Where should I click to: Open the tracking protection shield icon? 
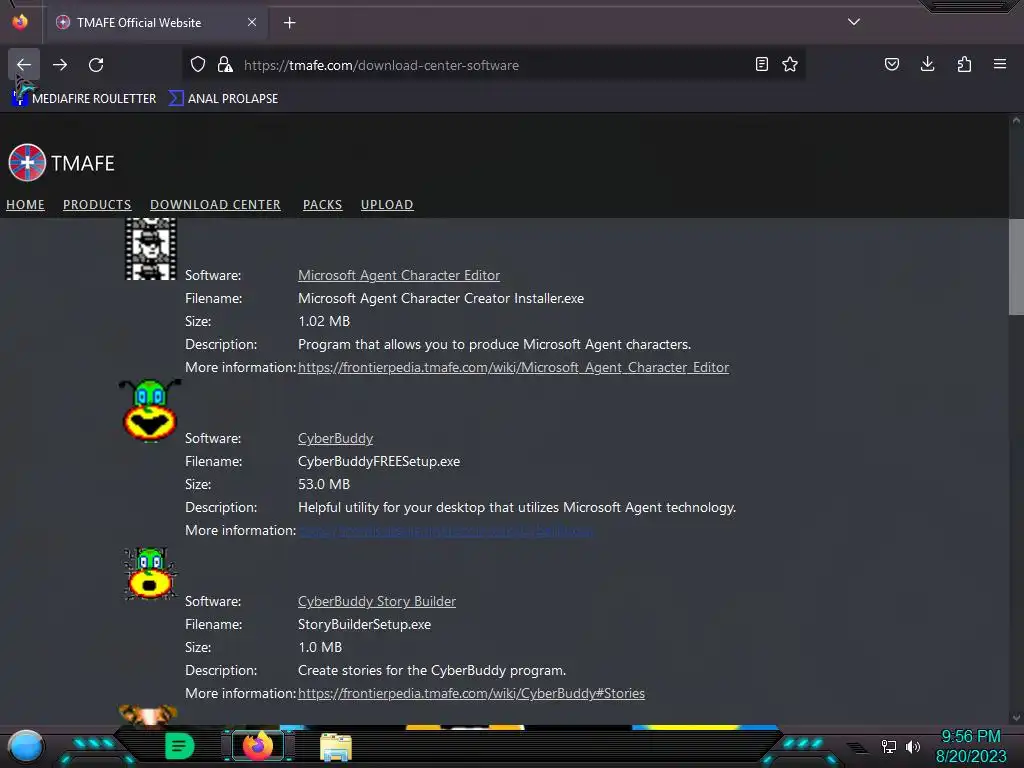pyautogui.click(x=198, y=65)
